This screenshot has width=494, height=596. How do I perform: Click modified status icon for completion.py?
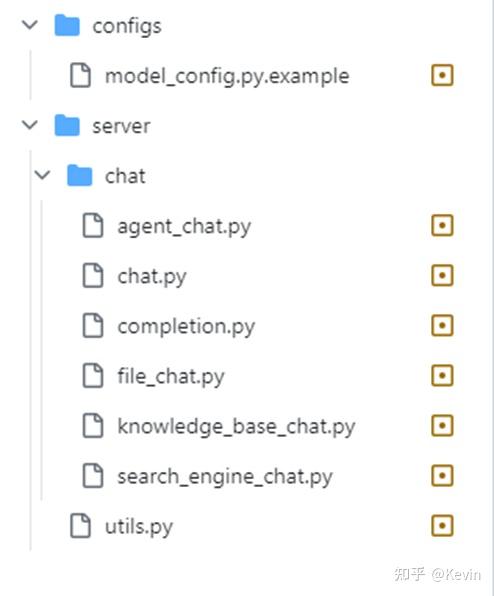click(x=442, y=325)
